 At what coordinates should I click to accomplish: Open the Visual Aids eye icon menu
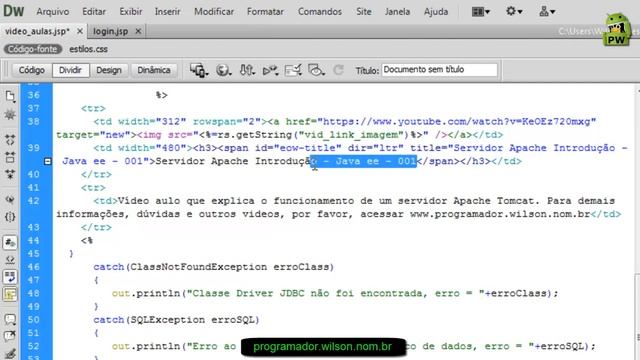pyautogui.click(x=316, y=70)
